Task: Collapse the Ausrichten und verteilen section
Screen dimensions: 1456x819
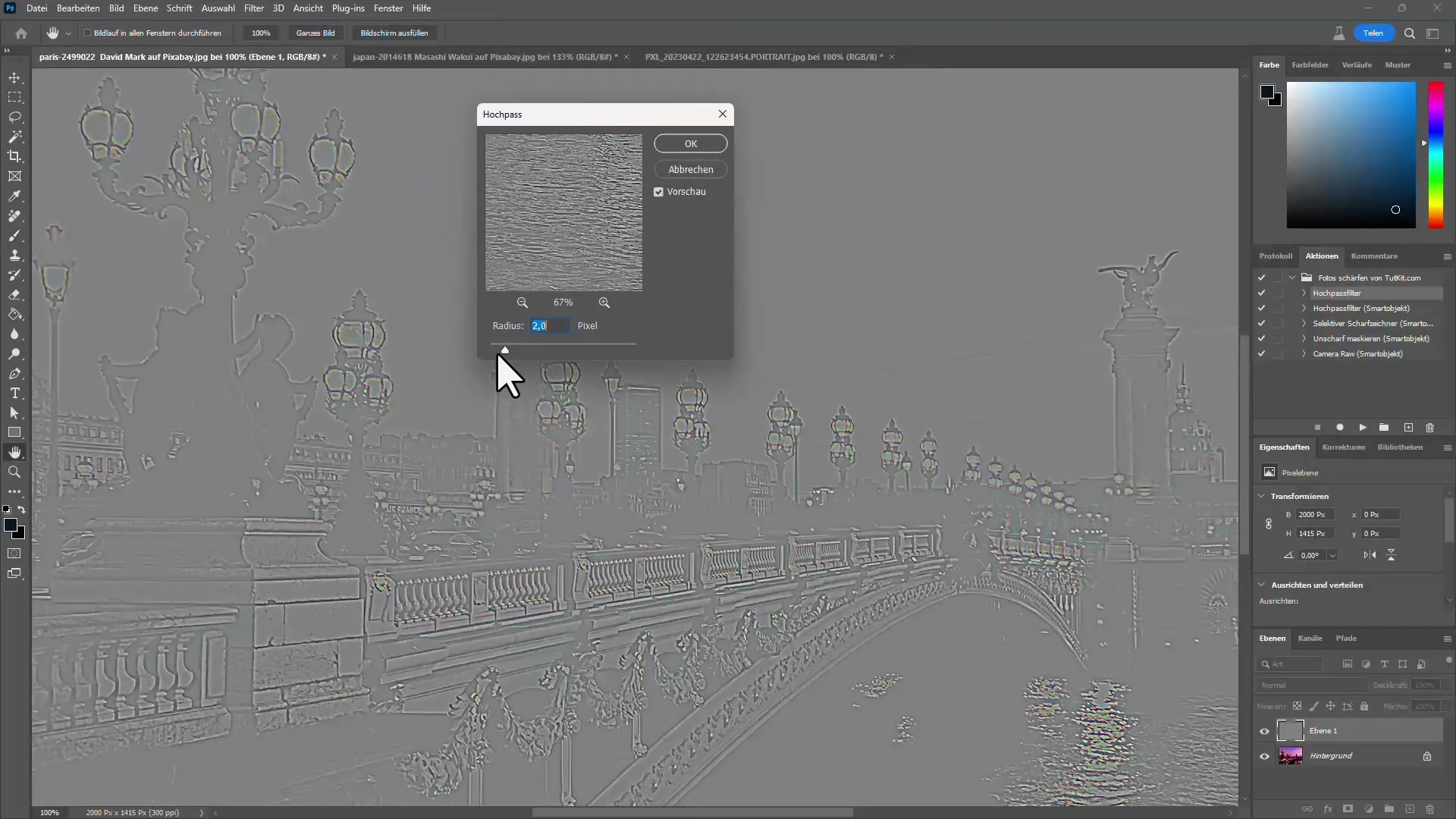Action: (1262, 585)
